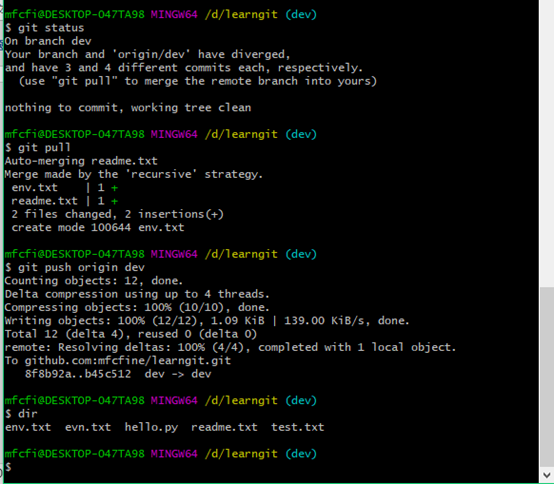This screenshot has height=484, width=554.
Task: Click the 'env.txt | 1 +' diffstat row
Action: tap(65, 188)
